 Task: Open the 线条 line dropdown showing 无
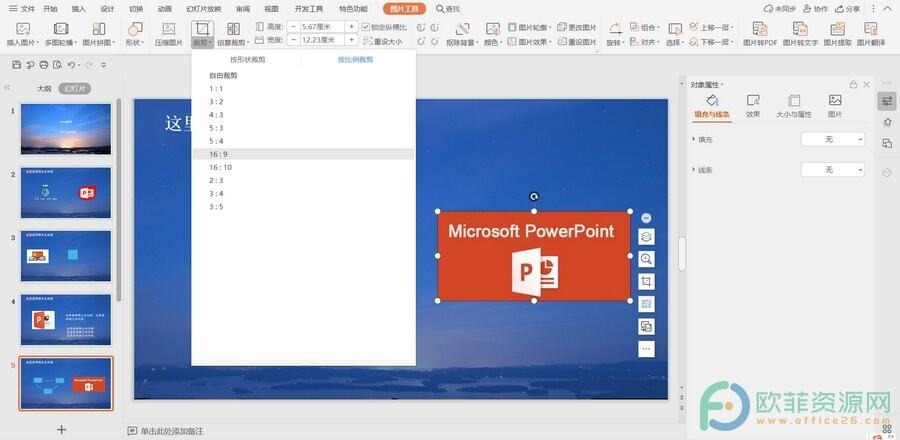832,169
